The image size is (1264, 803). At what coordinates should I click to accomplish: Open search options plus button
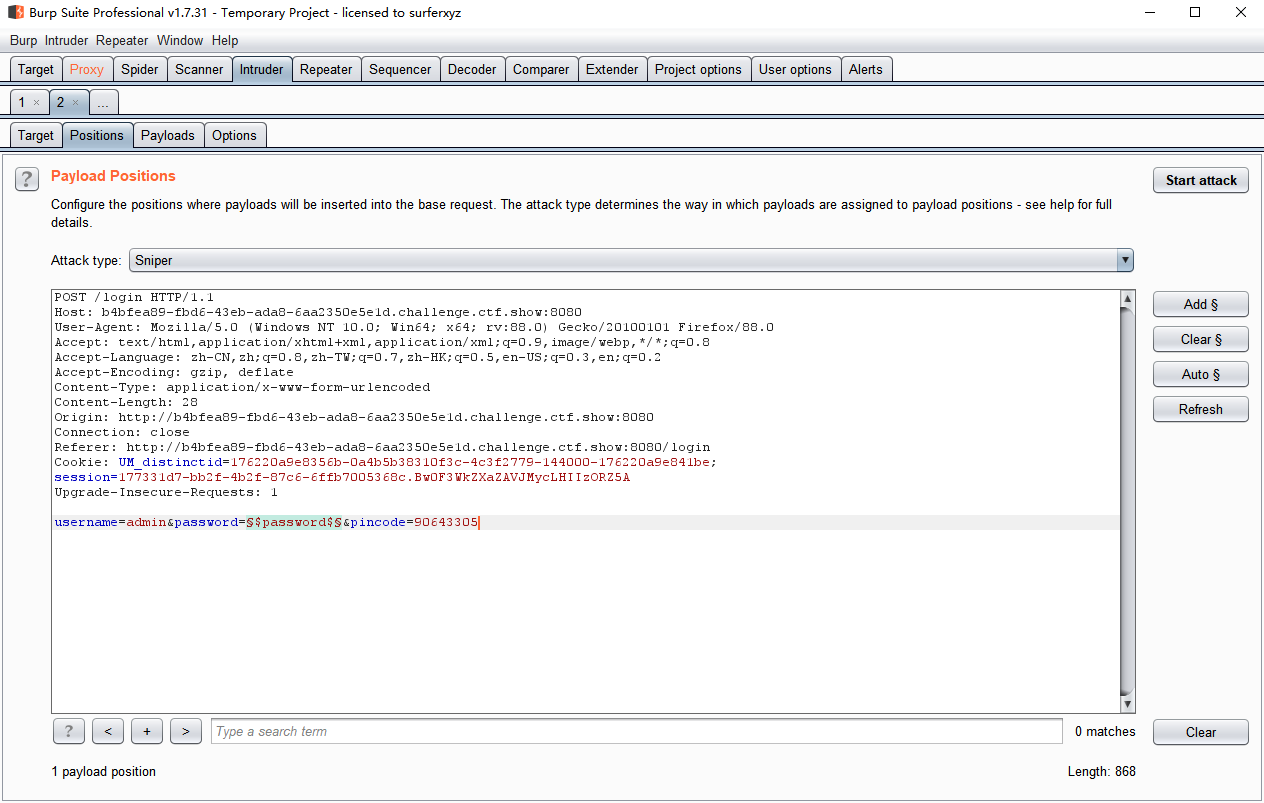tap(147, 732)
